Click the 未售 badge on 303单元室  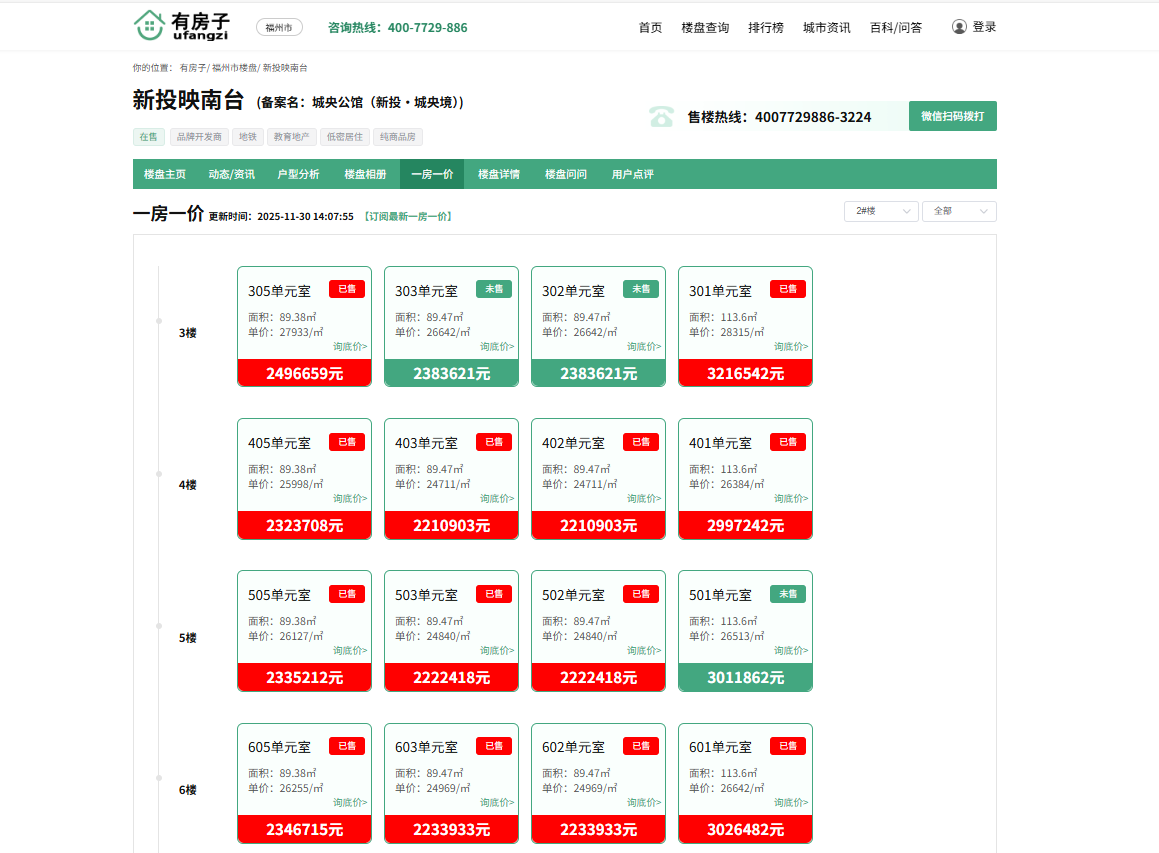494,289
